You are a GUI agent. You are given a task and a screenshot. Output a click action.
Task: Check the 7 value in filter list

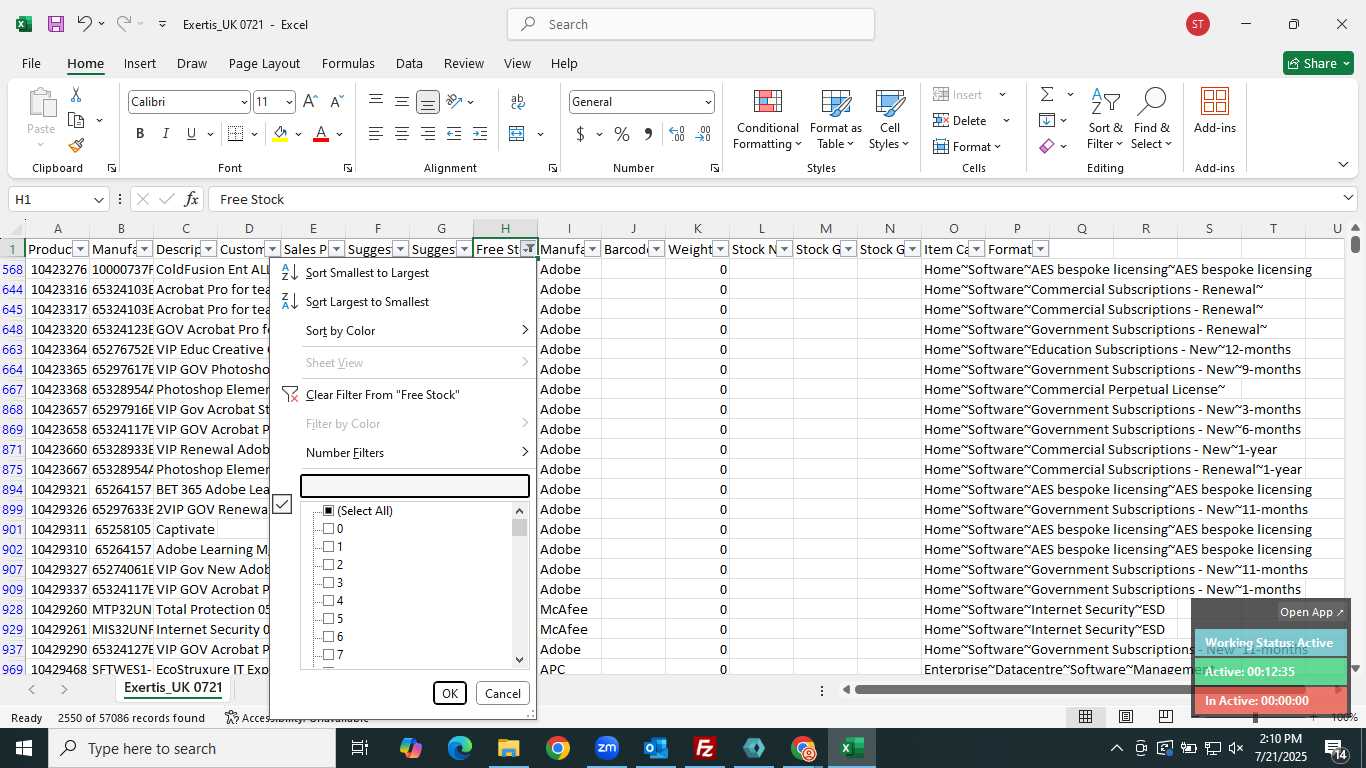(328, 655)
